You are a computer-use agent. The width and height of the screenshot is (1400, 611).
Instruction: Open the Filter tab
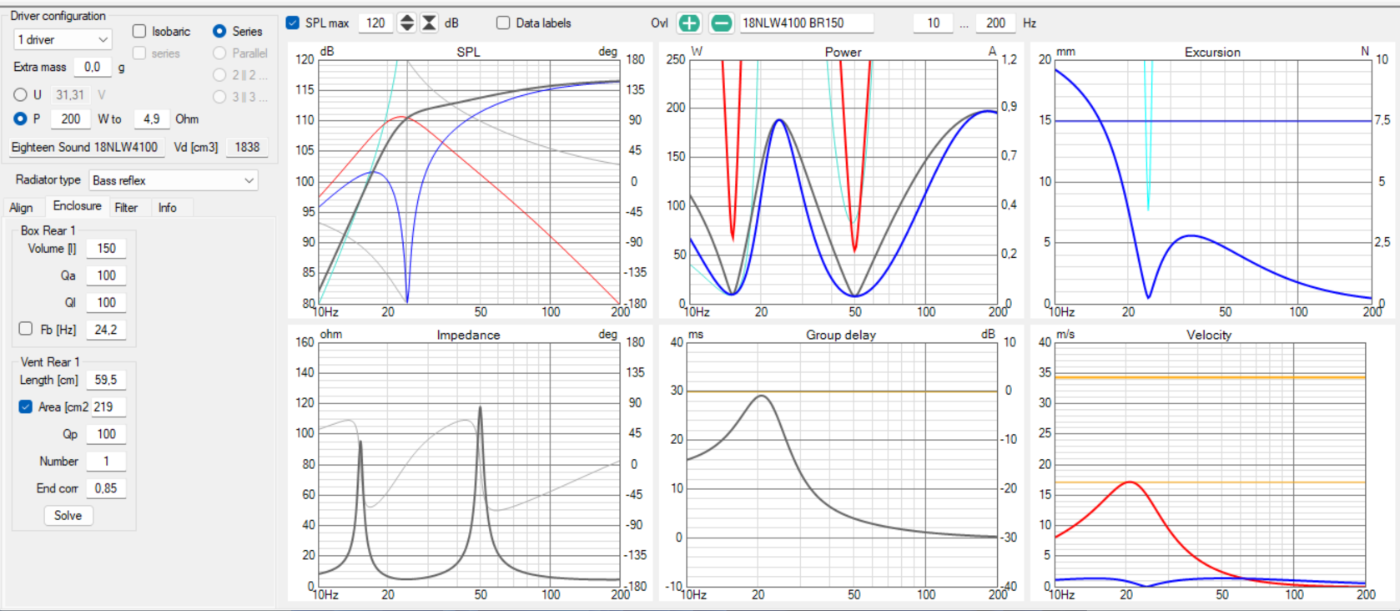coord(126,208)
